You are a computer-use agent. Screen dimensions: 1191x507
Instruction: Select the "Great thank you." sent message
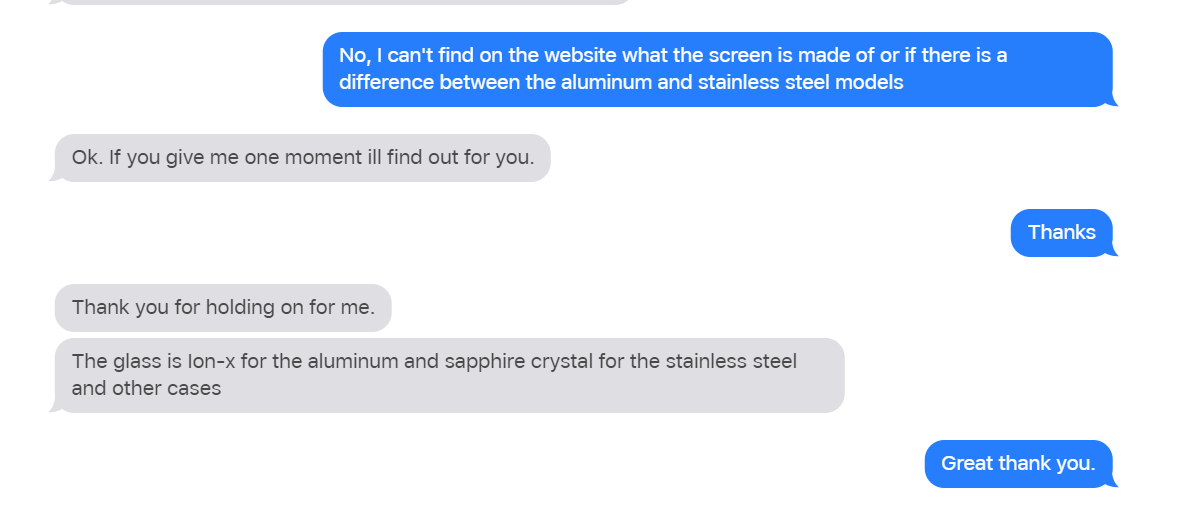pyautogui.click(x=1018, y=463)
